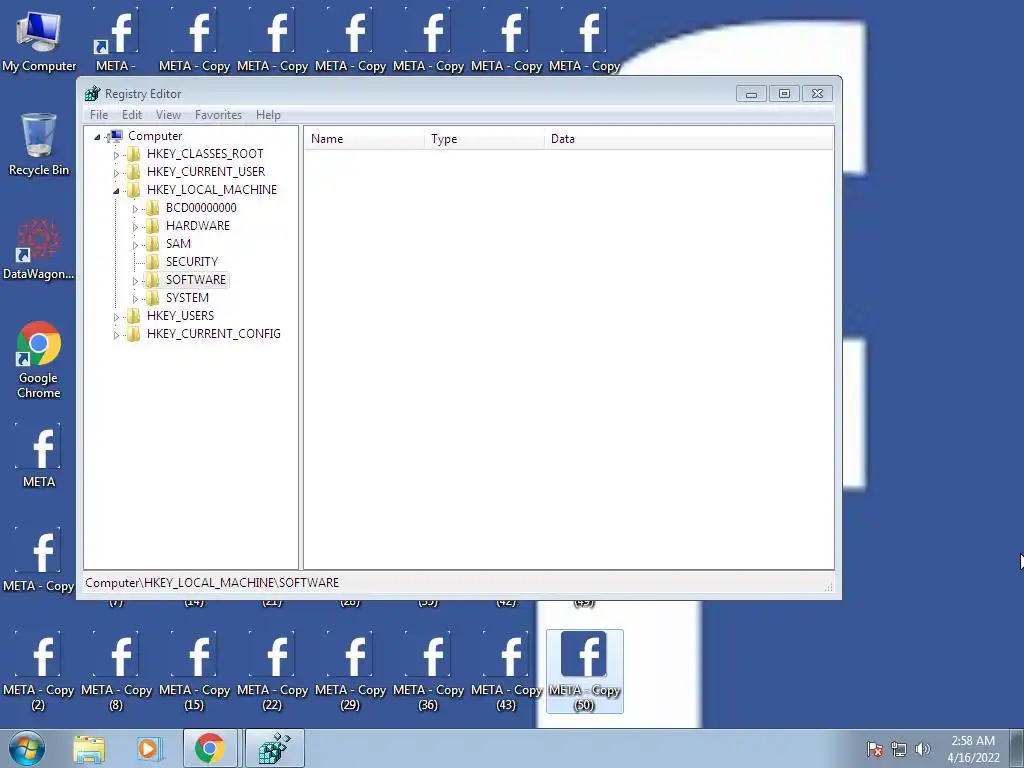Select HKEY_CURRENT_CONFIG label
This screenshot has height=768, width=1024.
coord(214,334)
